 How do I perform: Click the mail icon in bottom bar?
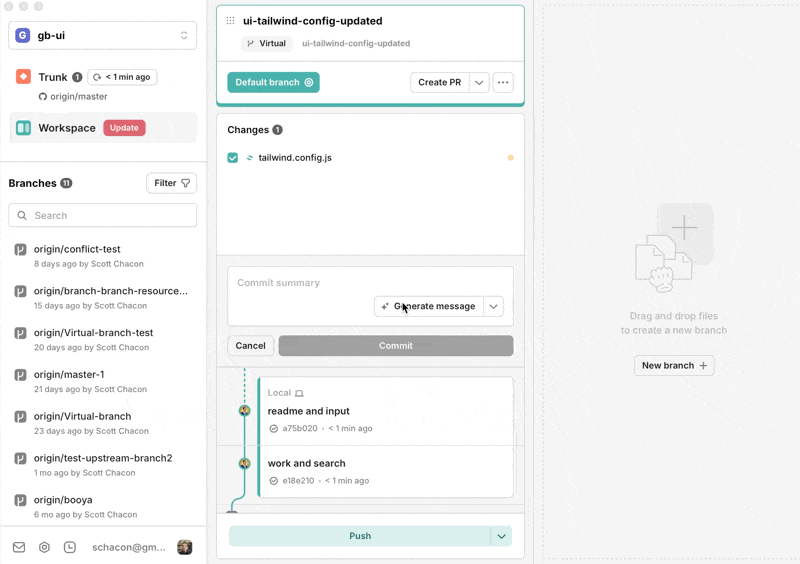pos(19,547)
